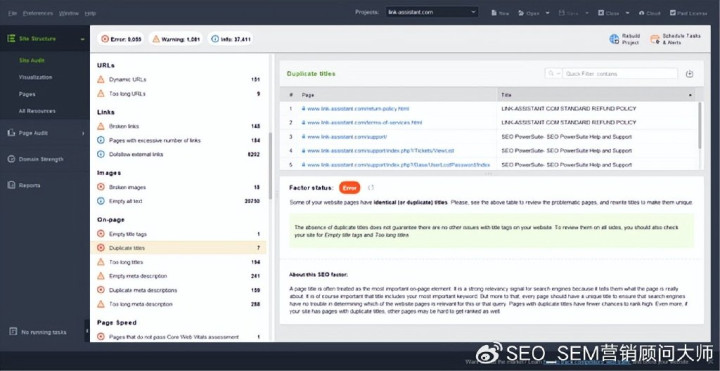
Task: Click the New project toolbar button
Action: [x=500, y=13]
